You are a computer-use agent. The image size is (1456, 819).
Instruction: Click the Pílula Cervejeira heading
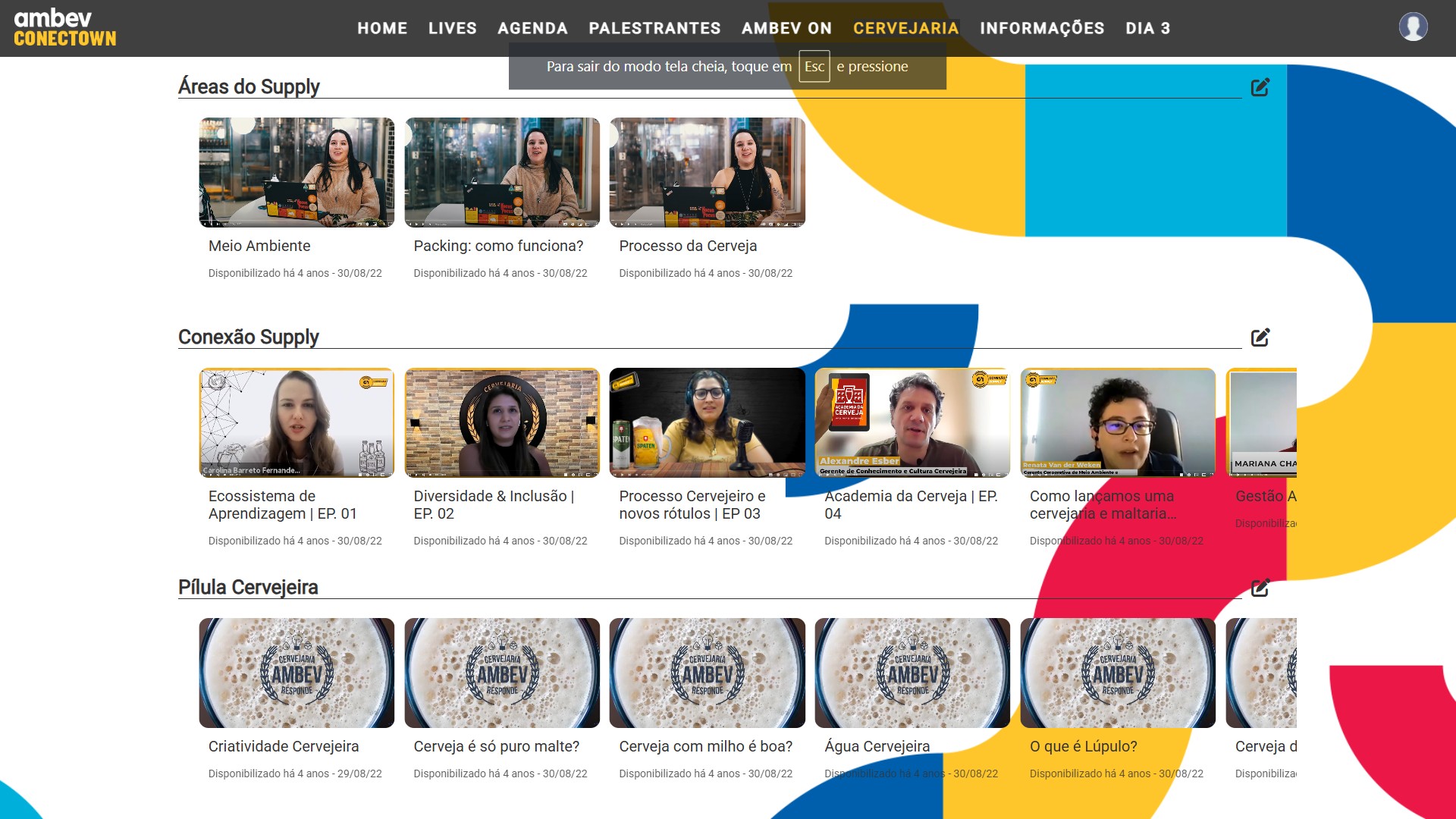click(x=248, y=587)
